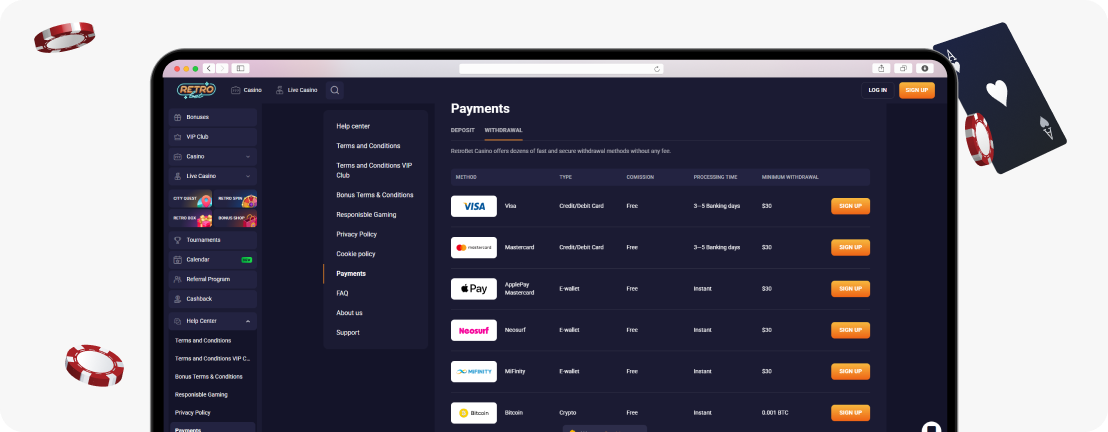Click the browser tabs overview icon
1108x432 pixels.
[x=903, y=69]
